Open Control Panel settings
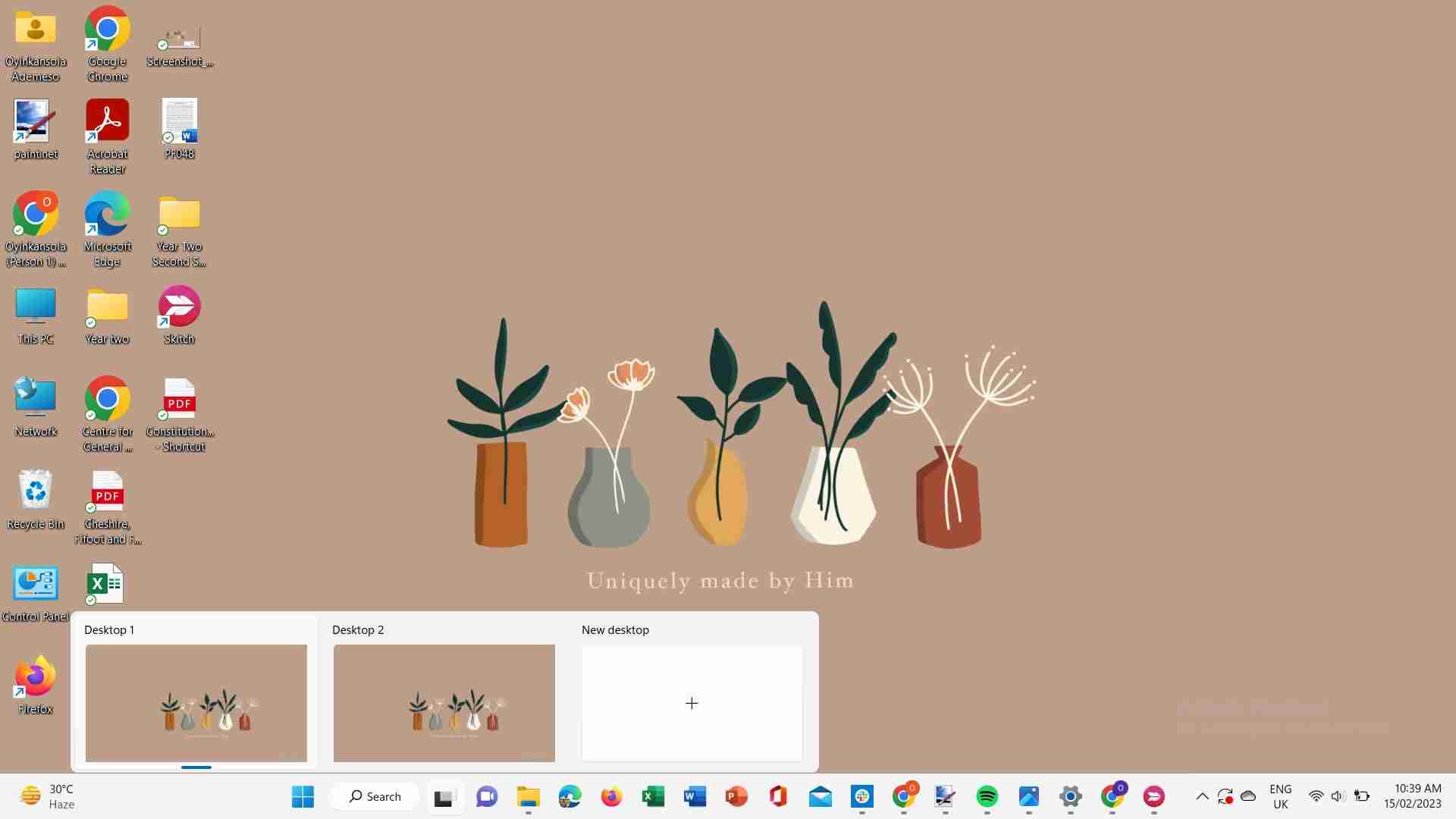Image resolution: width=1456 pixels, height=819 pixels. click(34, 590)
